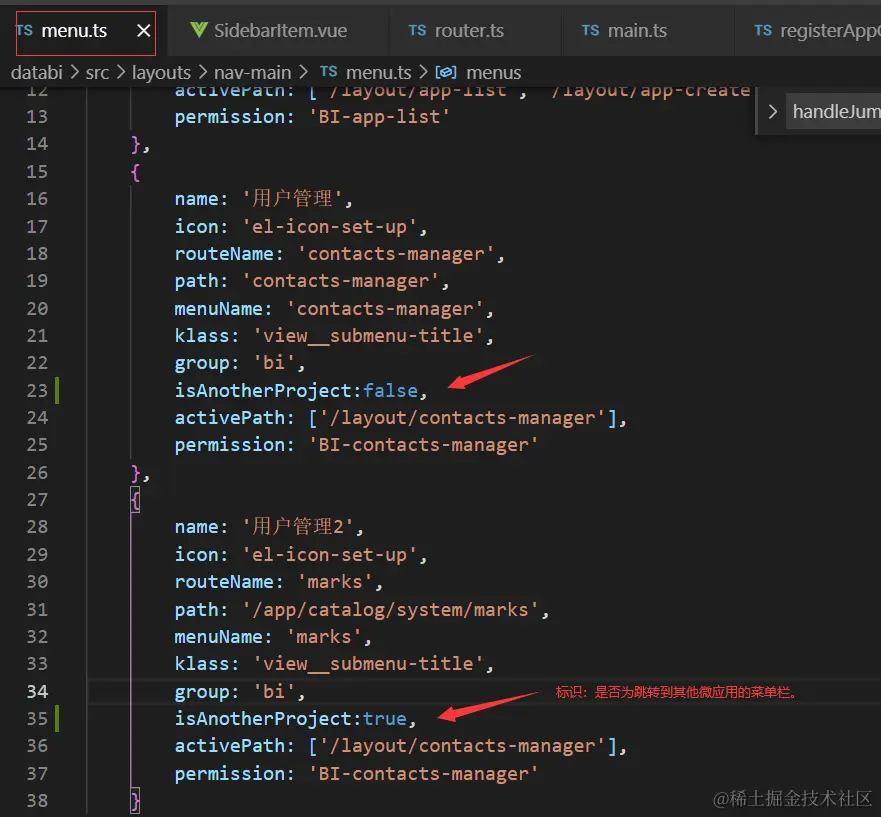The width and height of the screenshot is (881, 817).
Task: Open the registerApp tab
Action: tap(816, 30)
